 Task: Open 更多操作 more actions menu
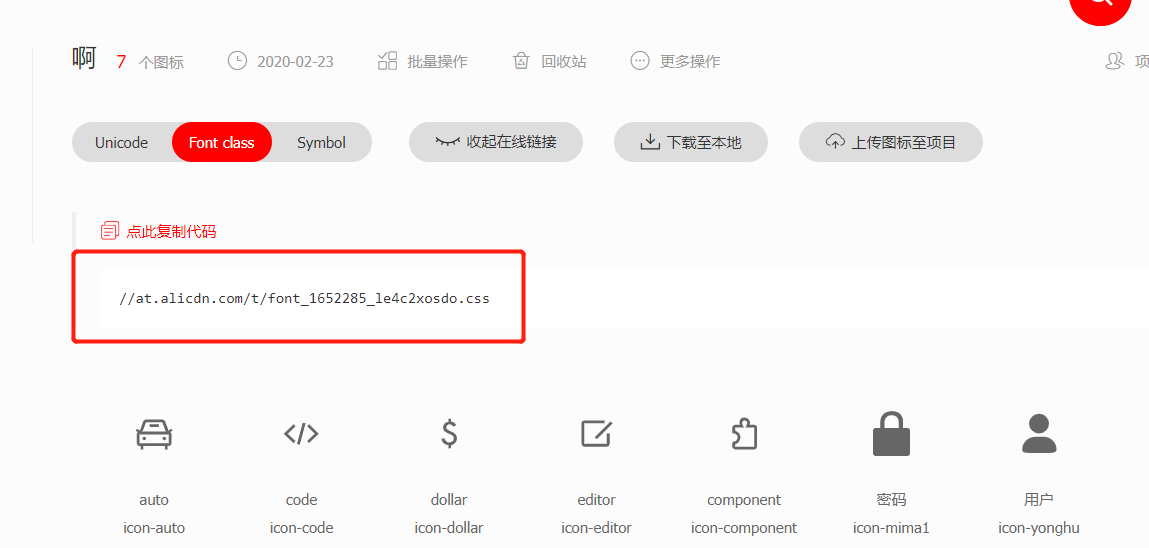pyautogui.click(x=676, y=62)
